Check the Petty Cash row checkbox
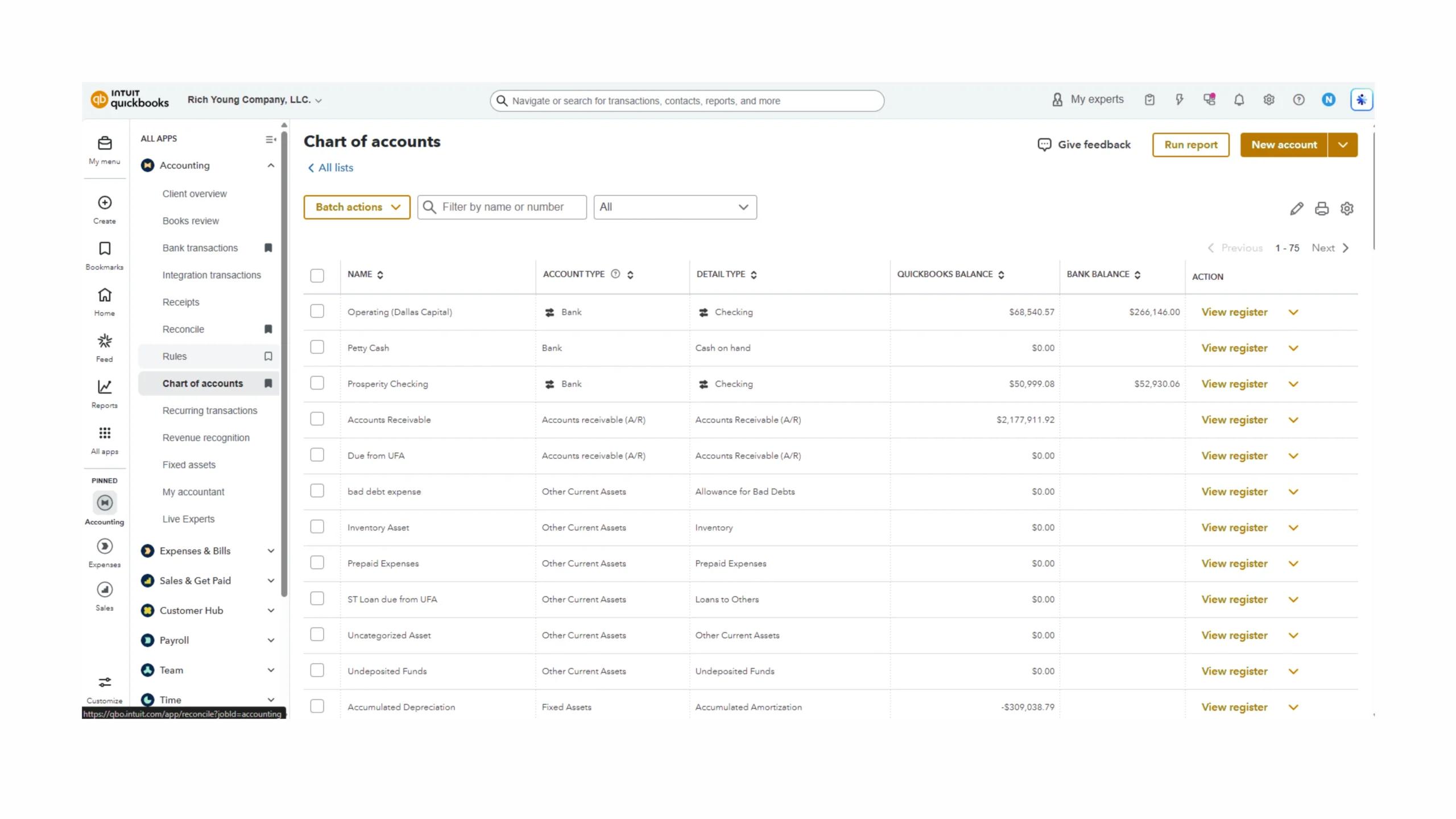 tap(317, 348)
